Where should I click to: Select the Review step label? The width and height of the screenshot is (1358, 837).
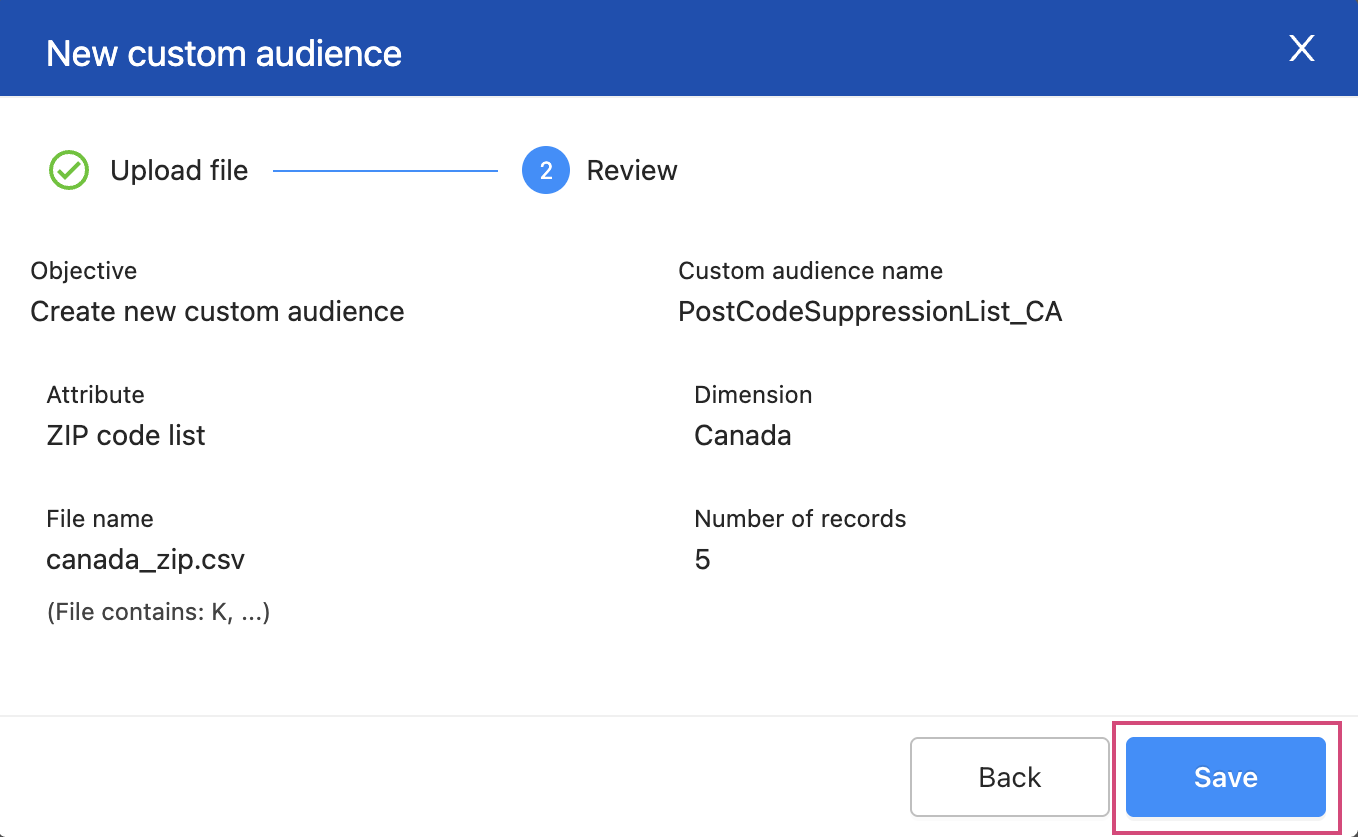(632, 171)
